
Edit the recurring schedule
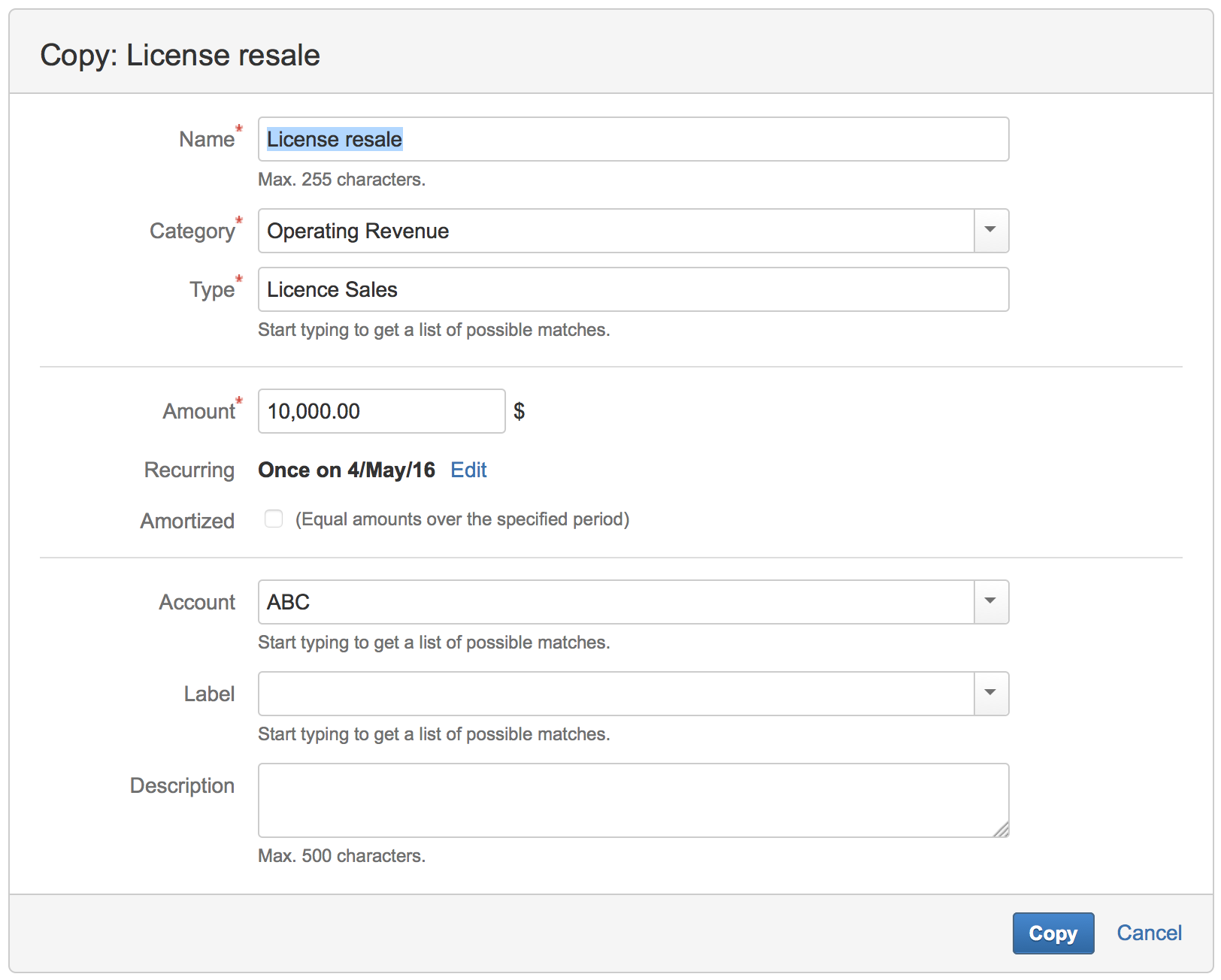(x=468, y=470)
